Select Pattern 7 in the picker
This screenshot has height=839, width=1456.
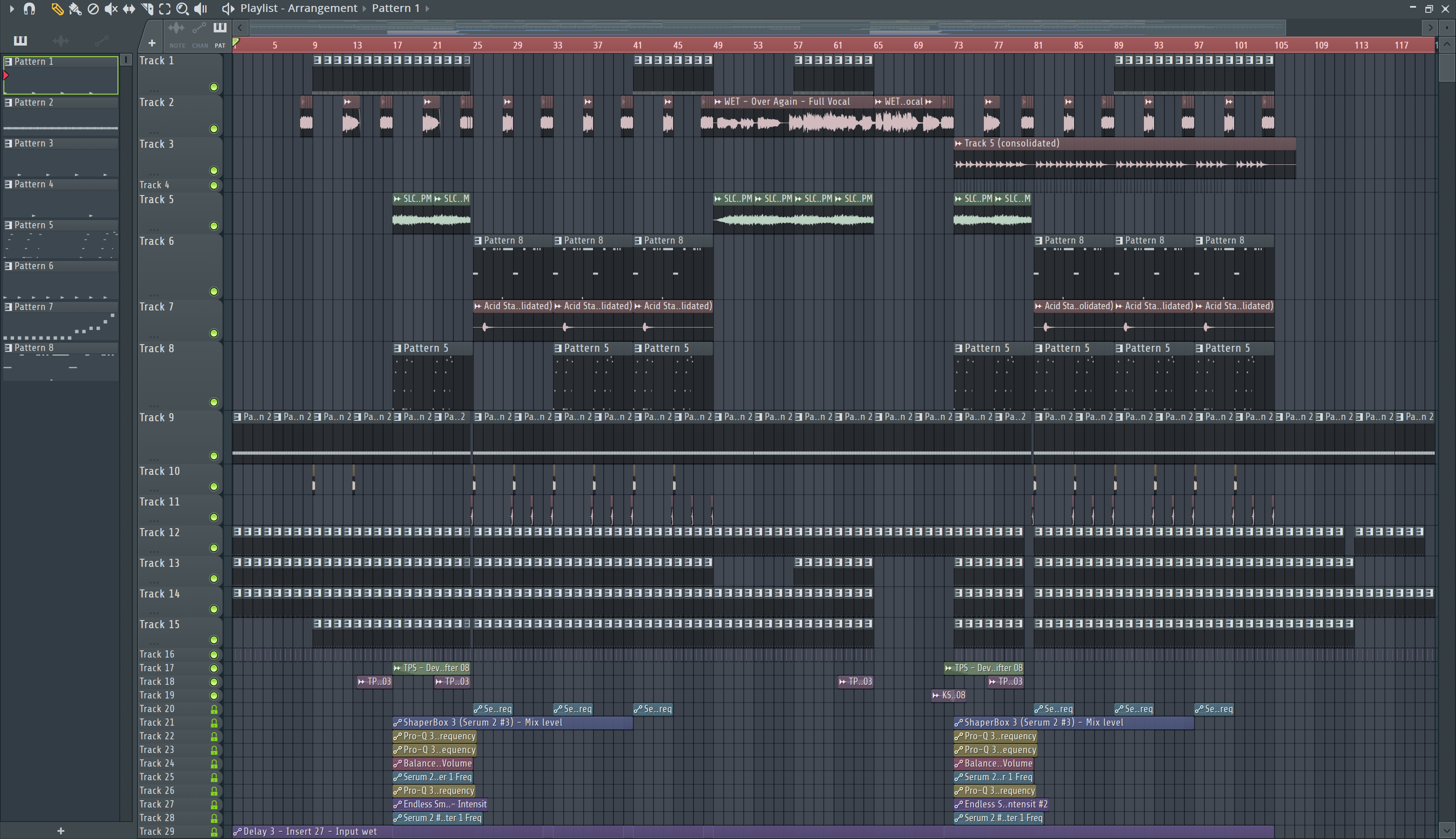(60, 320)
